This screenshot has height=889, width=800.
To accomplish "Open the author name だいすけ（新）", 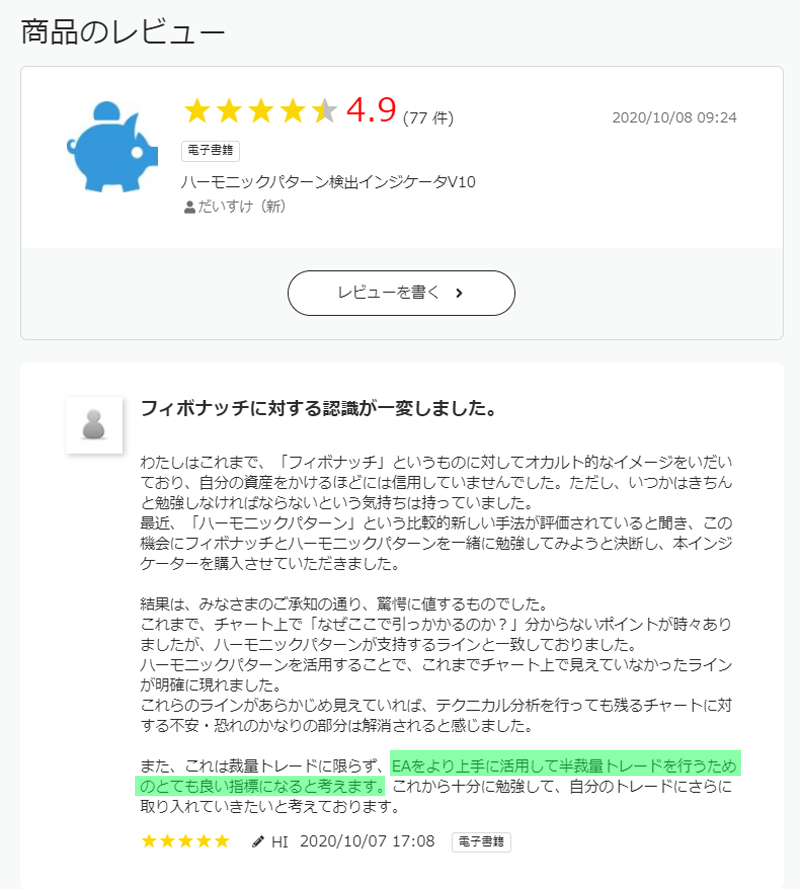I will pos(241,206).
